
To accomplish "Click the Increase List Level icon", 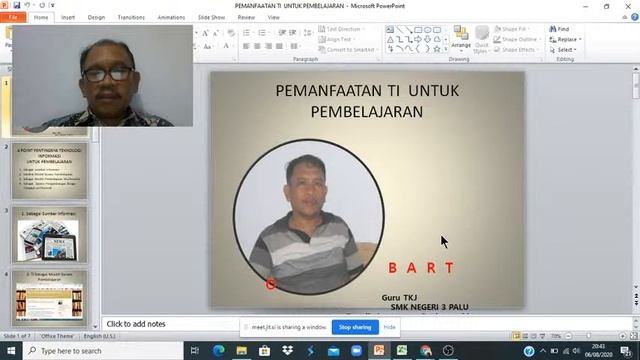I will [293, 33].
